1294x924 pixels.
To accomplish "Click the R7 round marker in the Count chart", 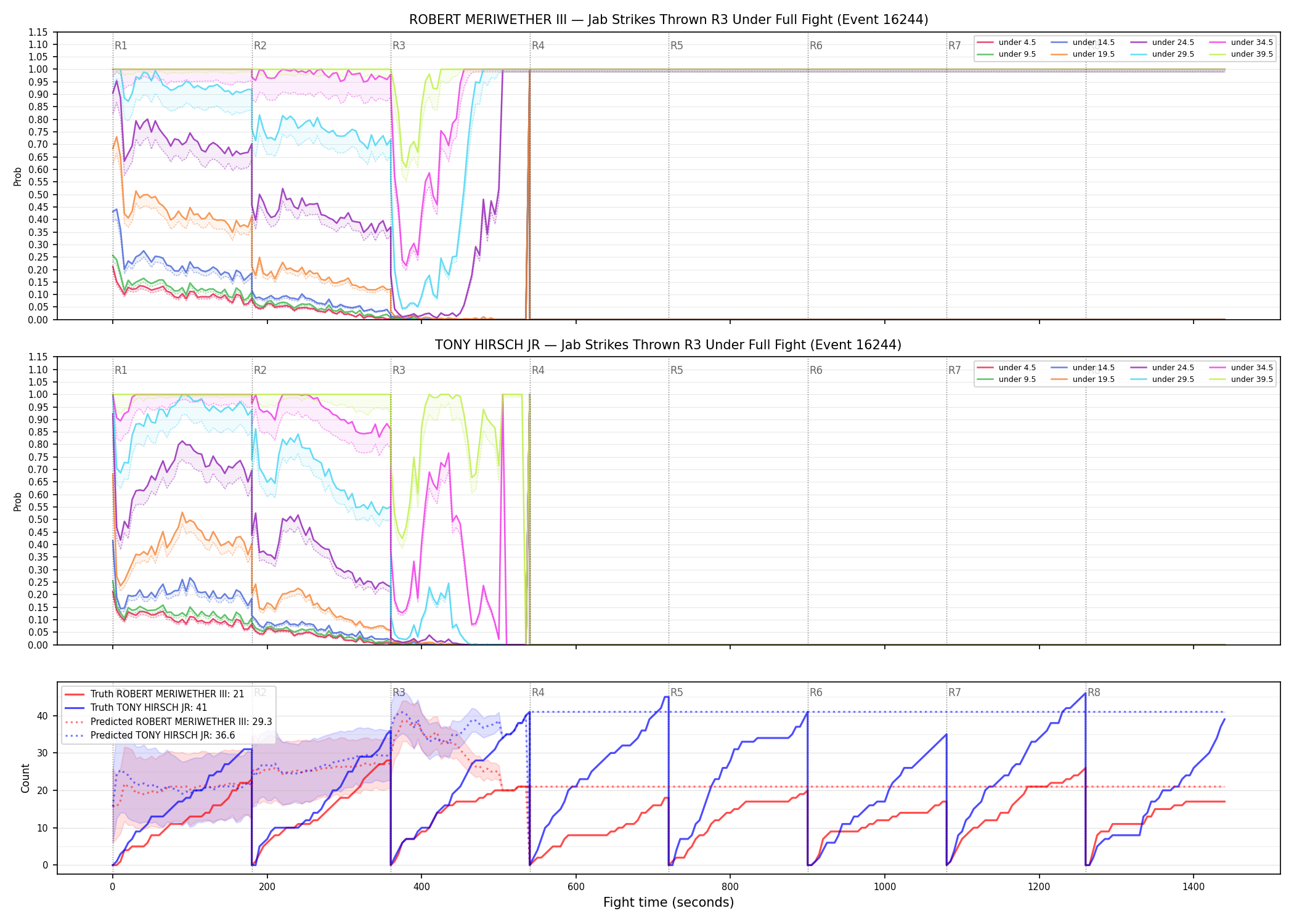I will pyautogui.click(x=954, y=692).
